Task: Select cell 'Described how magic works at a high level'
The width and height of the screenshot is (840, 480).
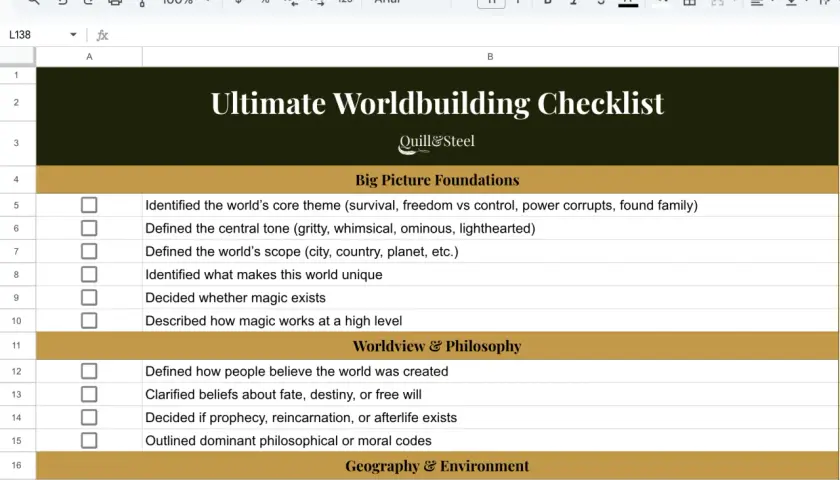Action: [490, 320]
